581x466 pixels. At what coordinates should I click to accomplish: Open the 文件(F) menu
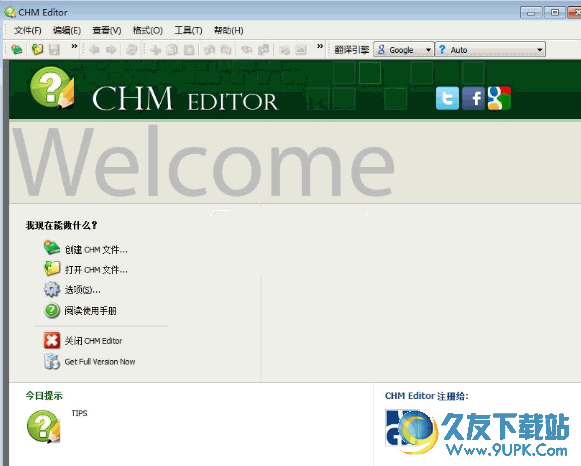[x=27, y=30]
